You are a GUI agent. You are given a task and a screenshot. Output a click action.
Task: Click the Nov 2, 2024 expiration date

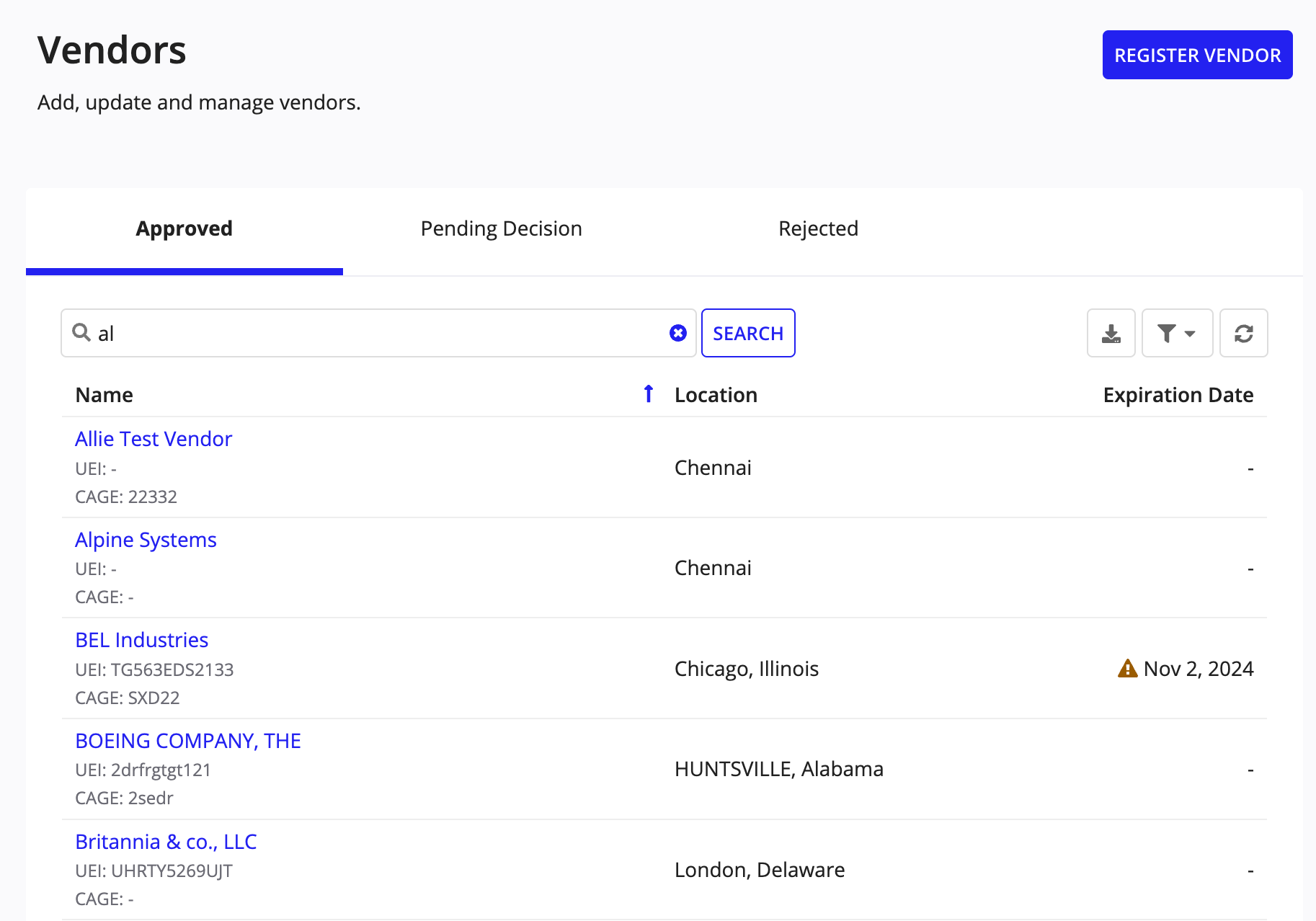click(x=1199, y=669)
